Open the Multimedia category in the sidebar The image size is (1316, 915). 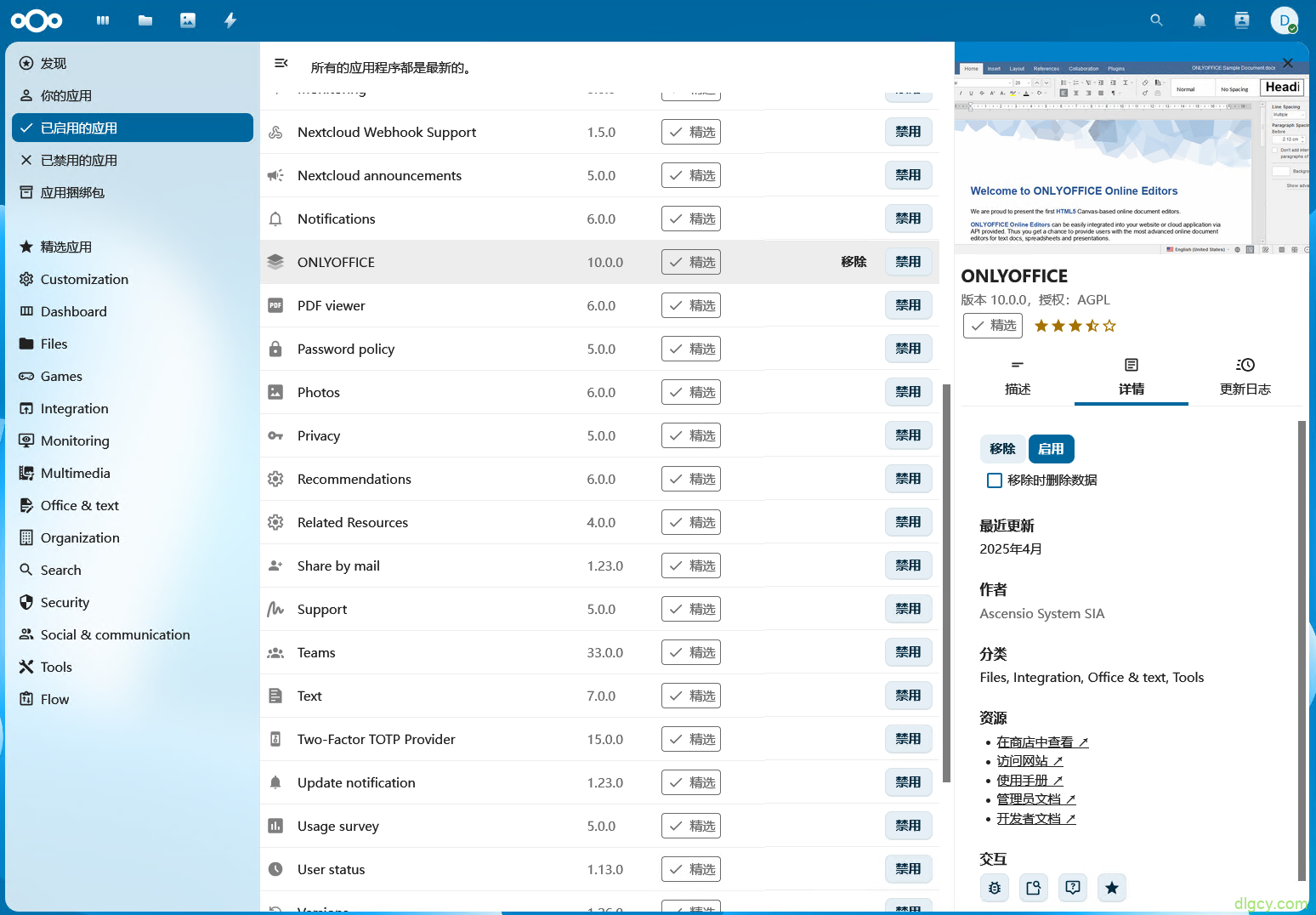point(133,473)
